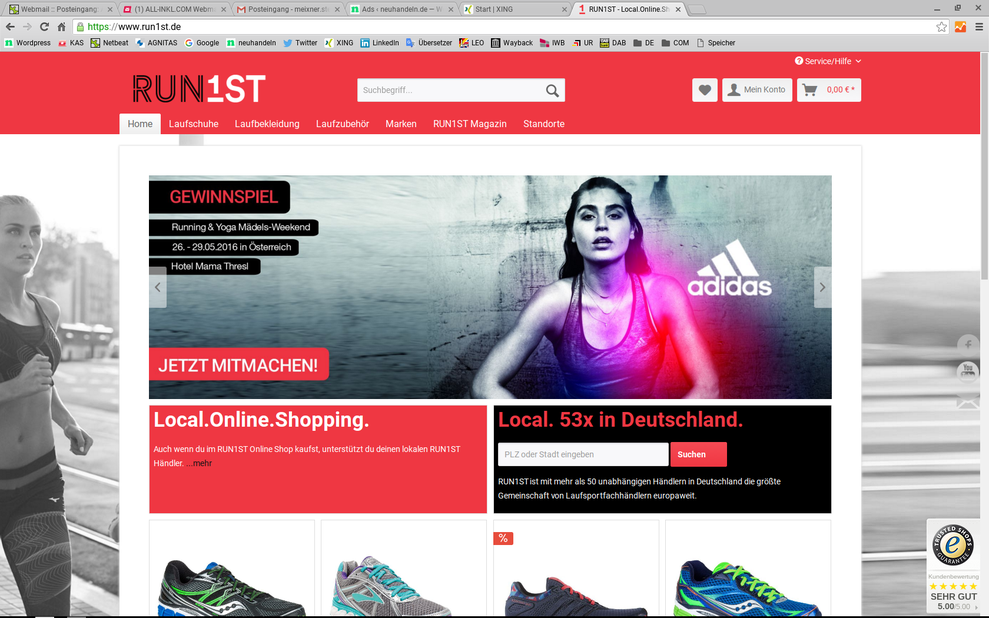989x618 pixels.
Task: Open Laufbekleidung menu
Action: click(267, 124)
